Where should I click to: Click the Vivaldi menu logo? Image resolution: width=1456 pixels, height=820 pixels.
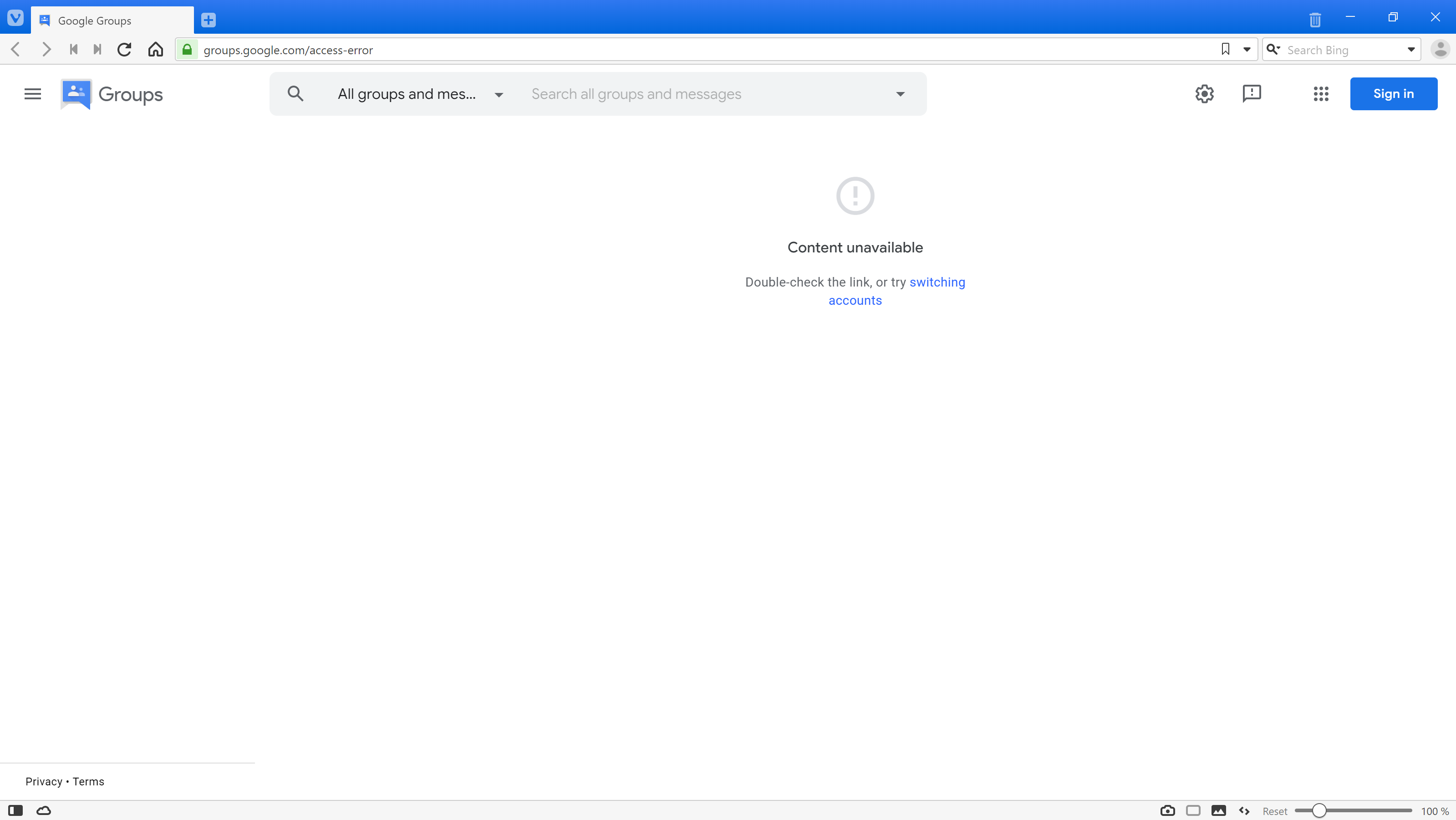coord(15,17)
